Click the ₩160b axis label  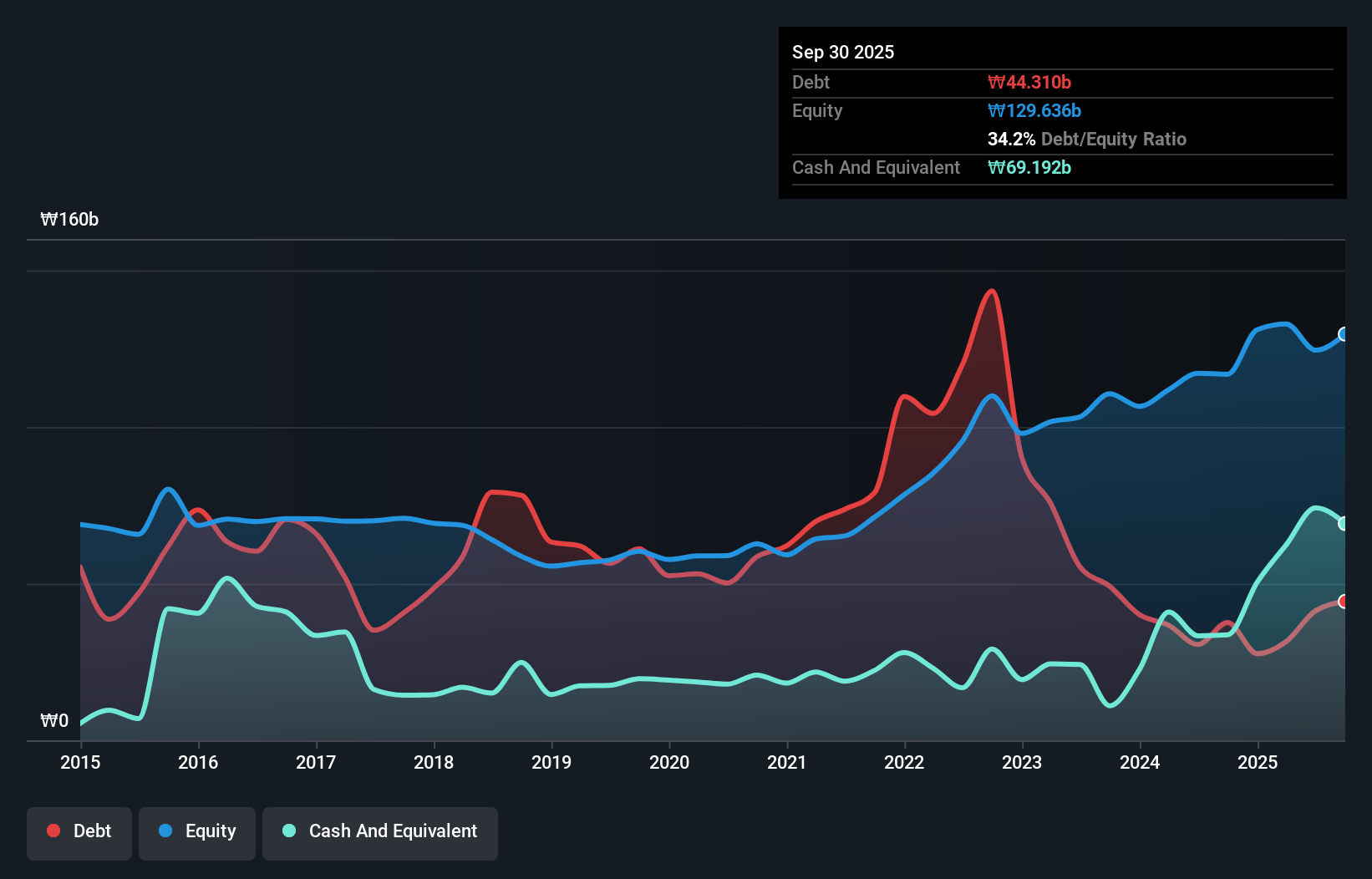point(70,220)
